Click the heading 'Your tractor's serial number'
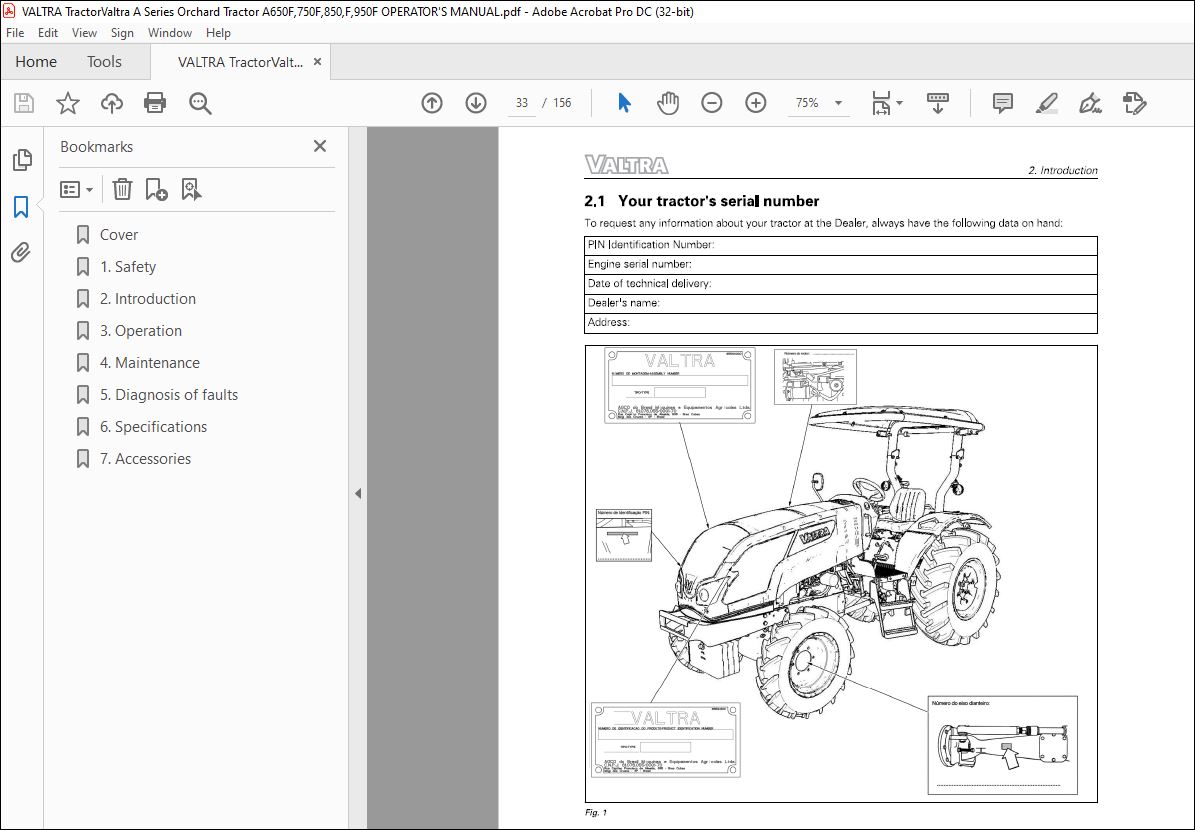This screenshot has width=1195, height=830. (718, 201)
